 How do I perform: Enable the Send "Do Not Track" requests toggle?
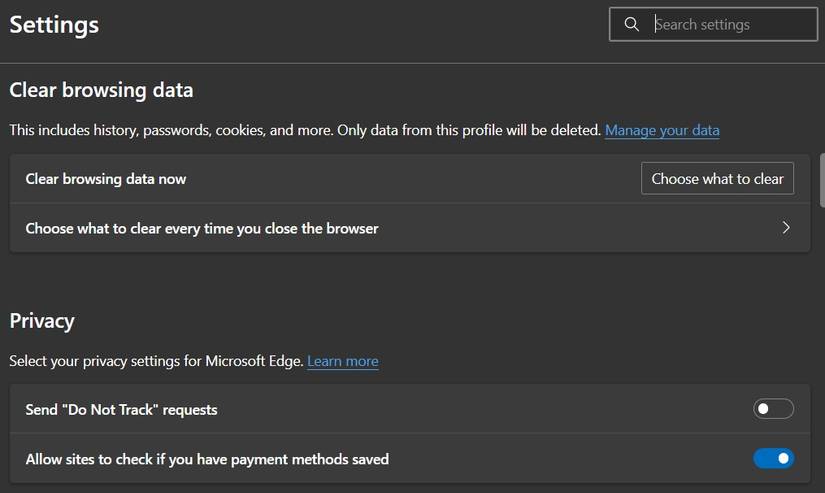tap(773, 409)
